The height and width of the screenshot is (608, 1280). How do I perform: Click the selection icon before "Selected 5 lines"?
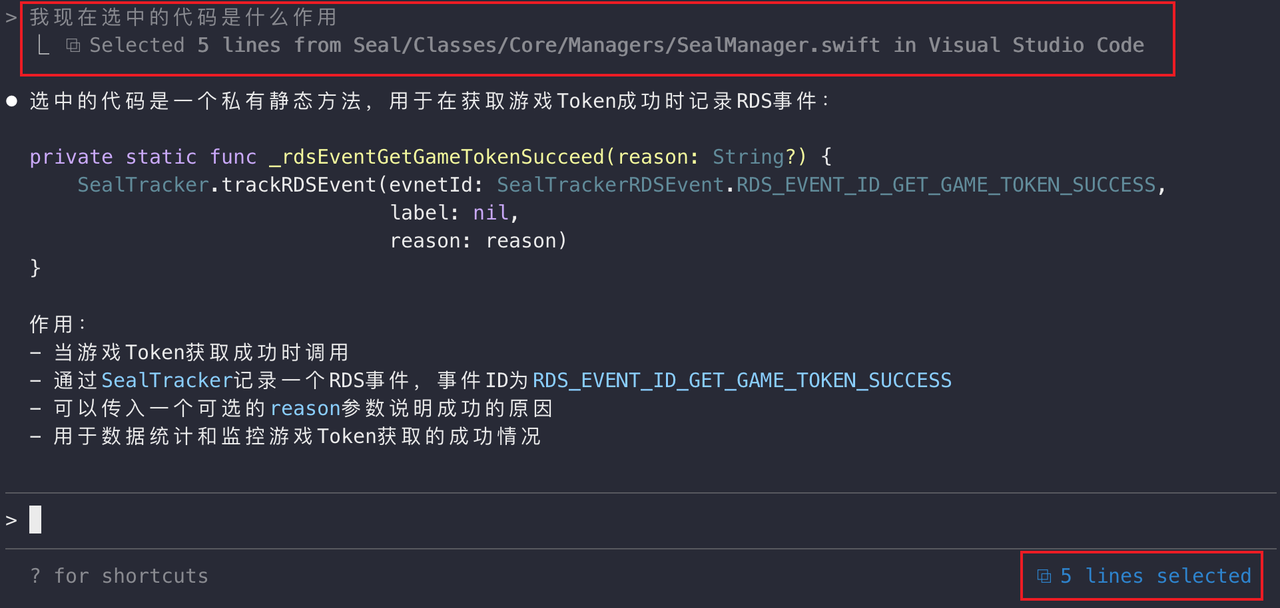73,46
